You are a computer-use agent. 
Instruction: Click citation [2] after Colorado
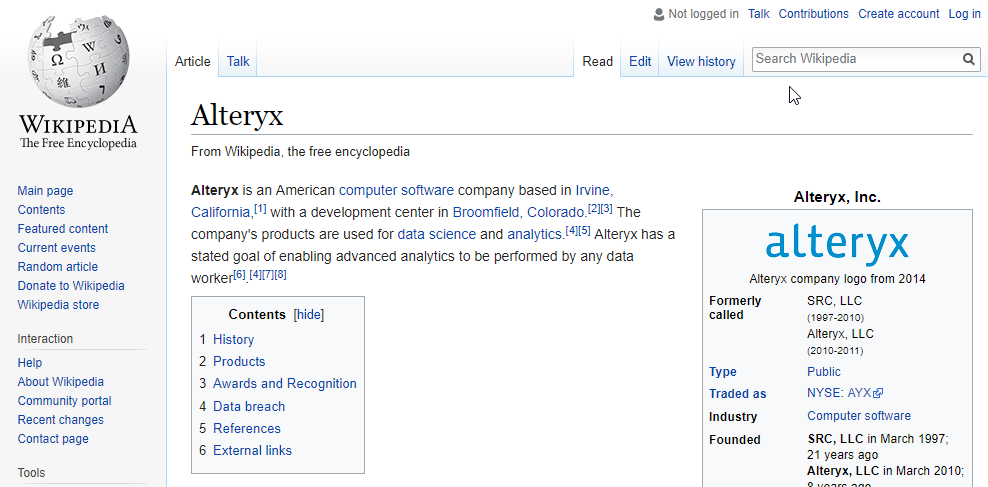pos(594,207)
